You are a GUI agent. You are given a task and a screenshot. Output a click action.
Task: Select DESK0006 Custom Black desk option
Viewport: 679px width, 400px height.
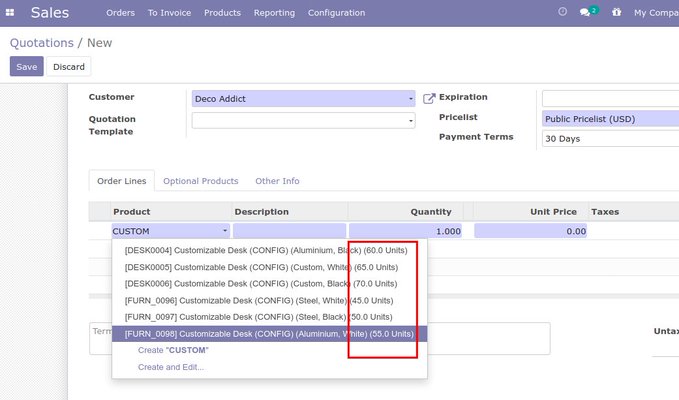click(269, 284)
